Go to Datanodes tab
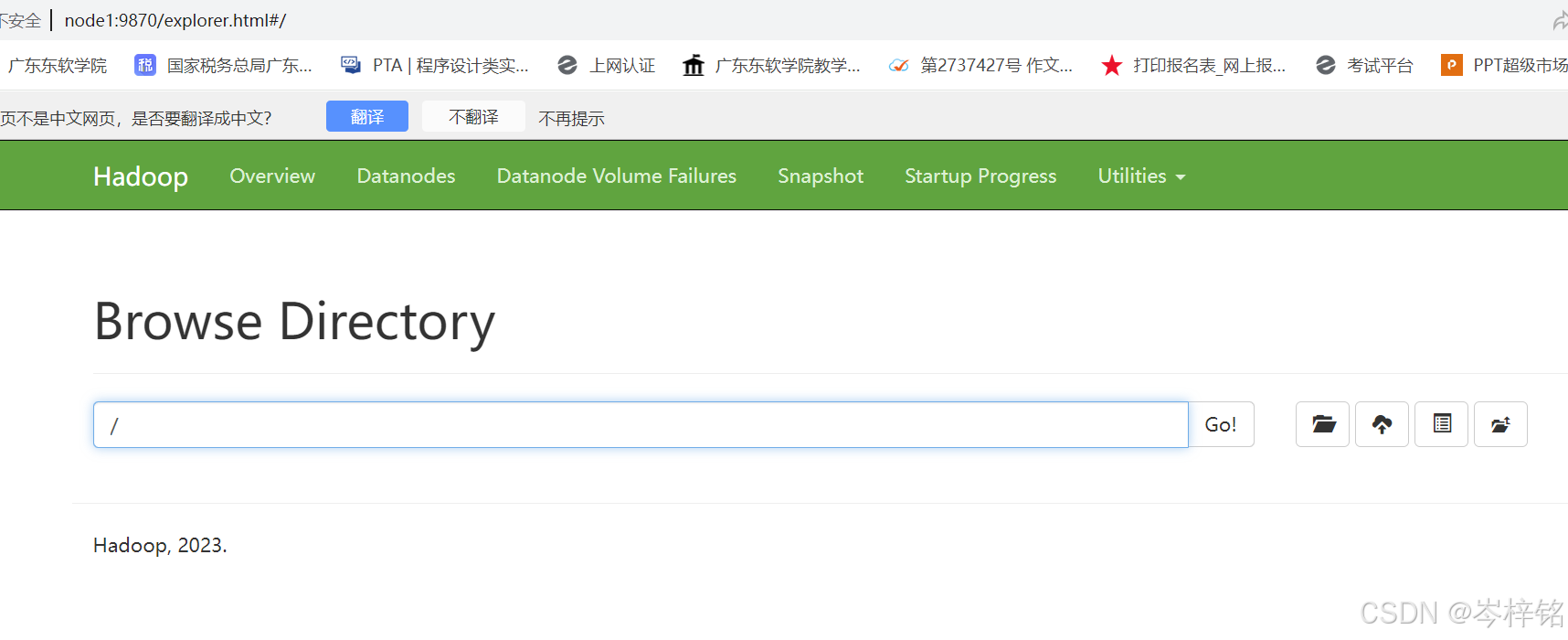 406,176
